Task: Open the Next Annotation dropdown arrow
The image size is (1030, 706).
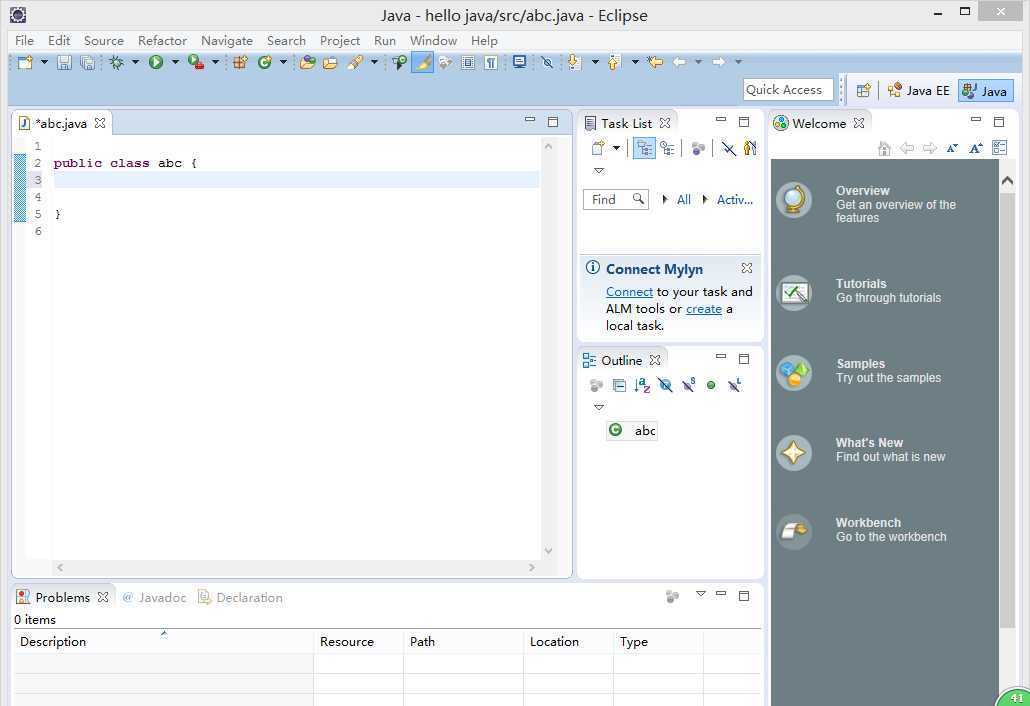Action: click(x=595, y=62)
